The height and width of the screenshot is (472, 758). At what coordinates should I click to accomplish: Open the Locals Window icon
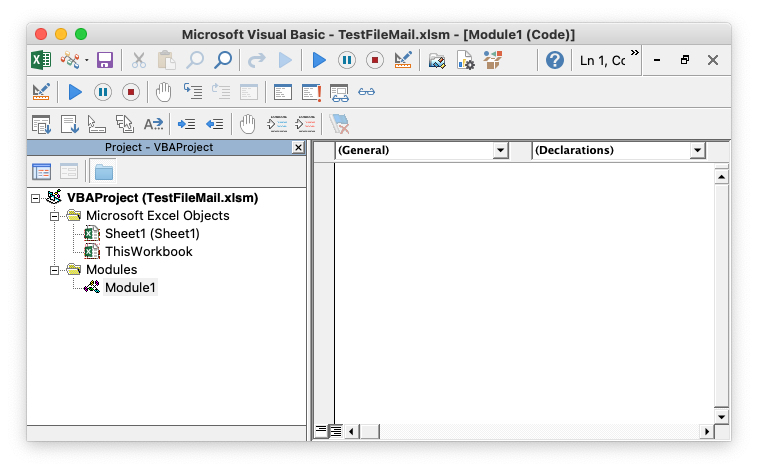283,92
